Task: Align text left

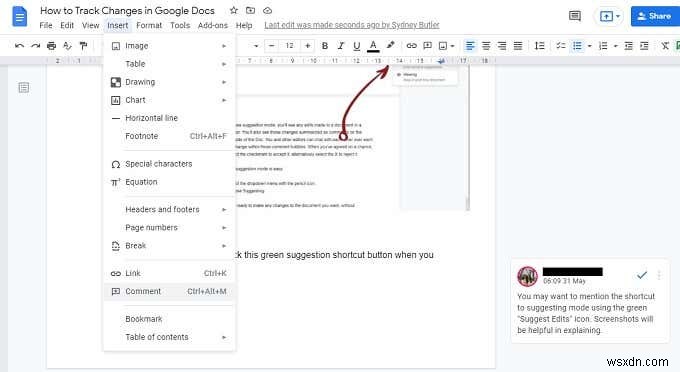Action: pyautogui.click(x=470, y=46)
